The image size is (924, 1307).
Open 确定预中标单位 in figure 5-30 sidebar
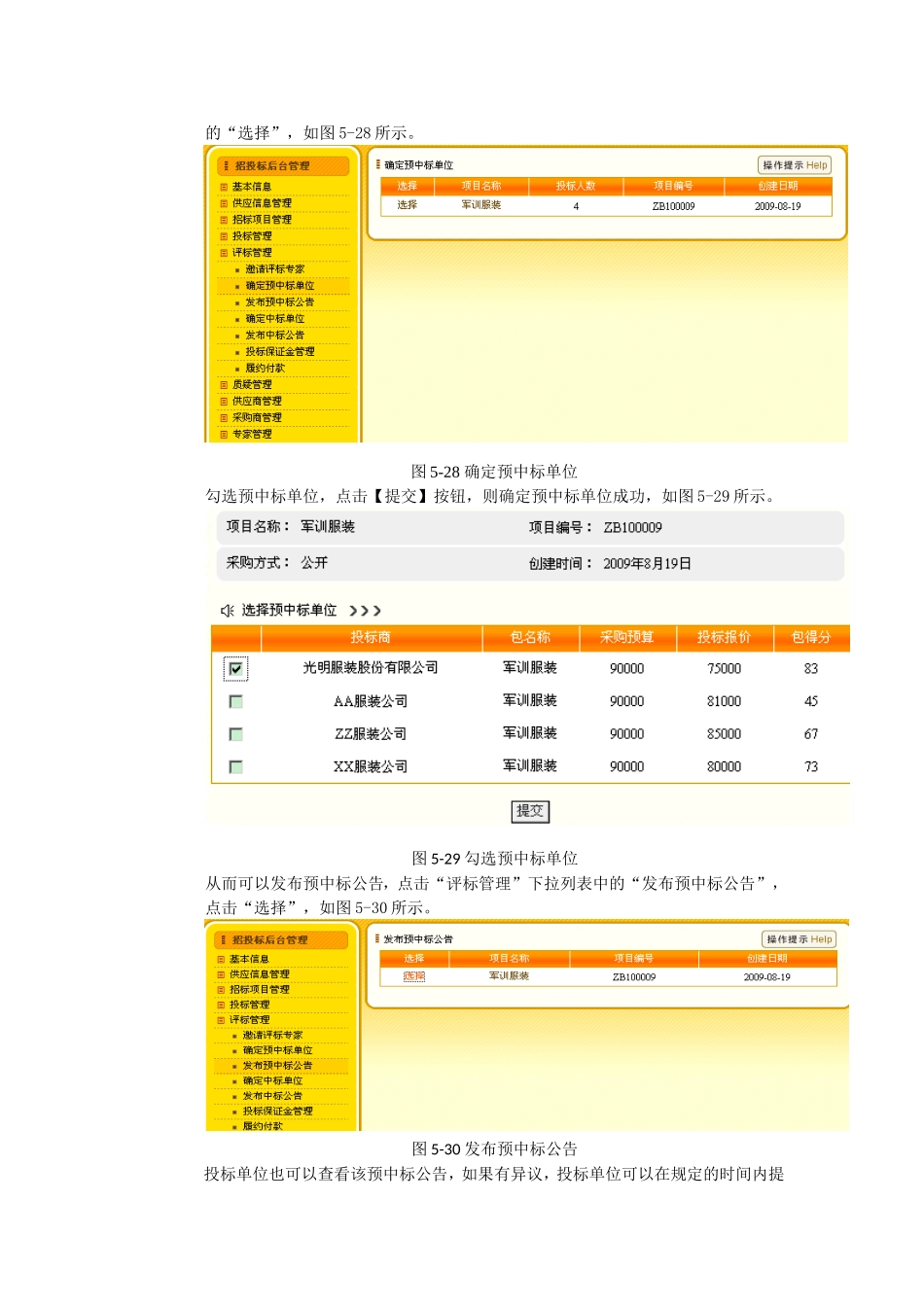pyautogui.click(x=277, y=1050)
